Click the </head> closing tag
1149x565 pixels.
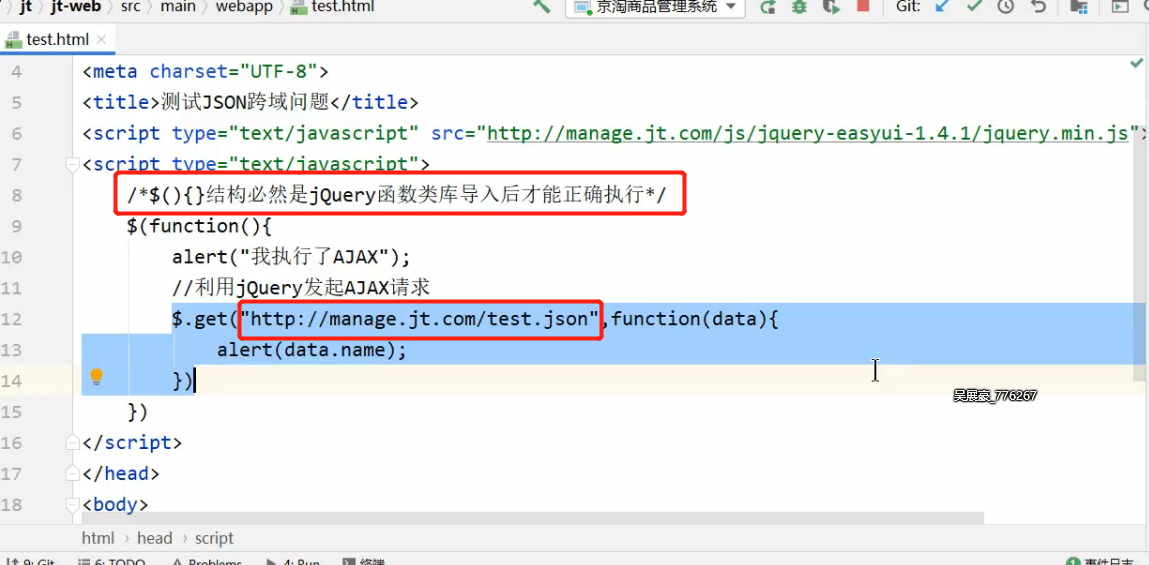click(x=120, y=473)
